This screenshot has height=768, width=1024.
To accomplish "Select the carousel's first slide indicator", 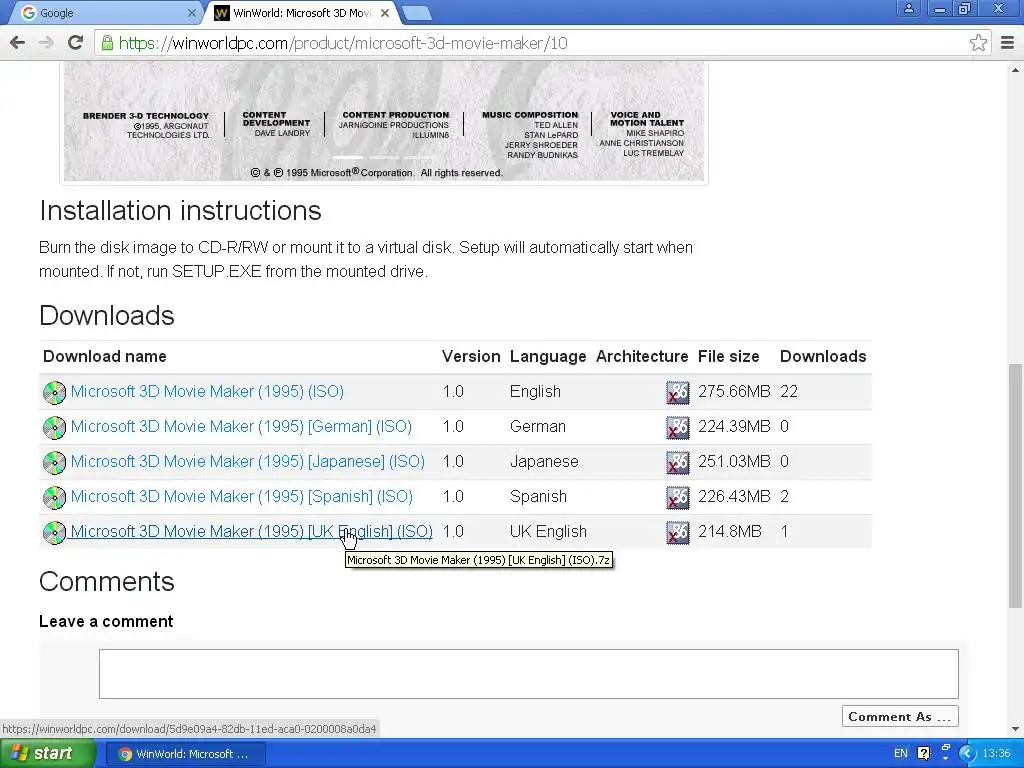I will pyautogui.click(x=348, y=157).
